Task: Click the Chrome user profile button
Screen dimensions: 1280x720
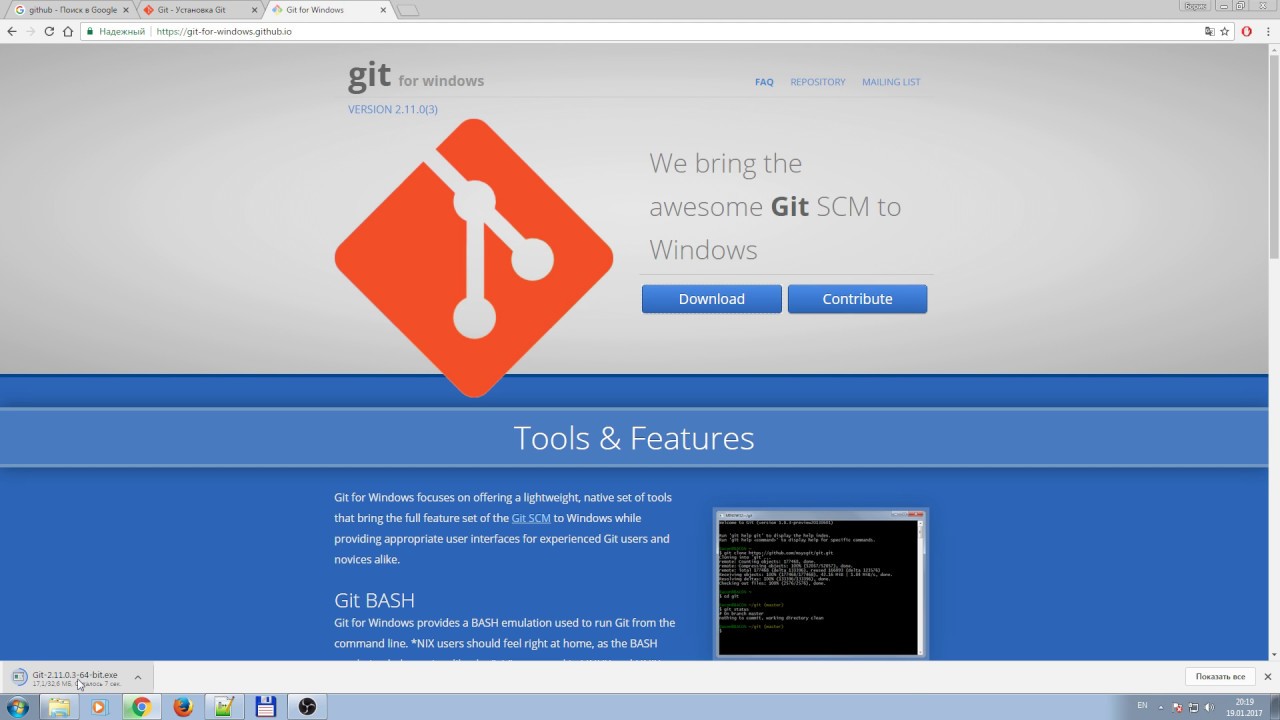Action: click(1195, 6)
